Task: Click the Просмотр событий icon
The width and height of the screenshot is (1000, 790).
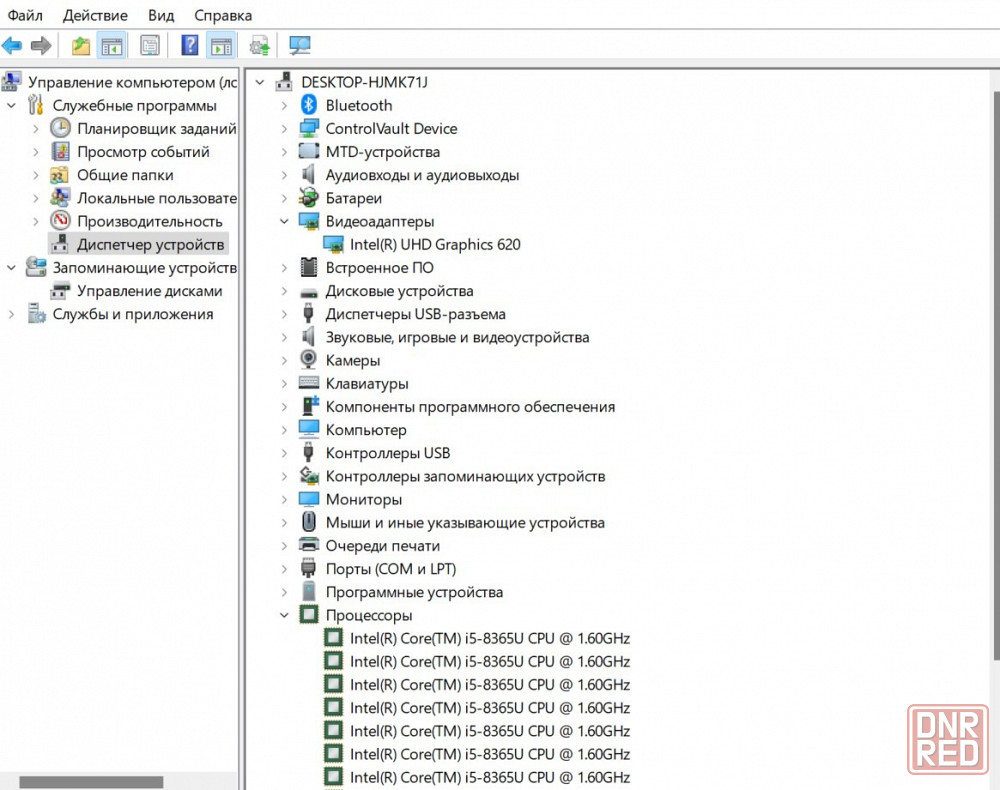Action: 60,152
